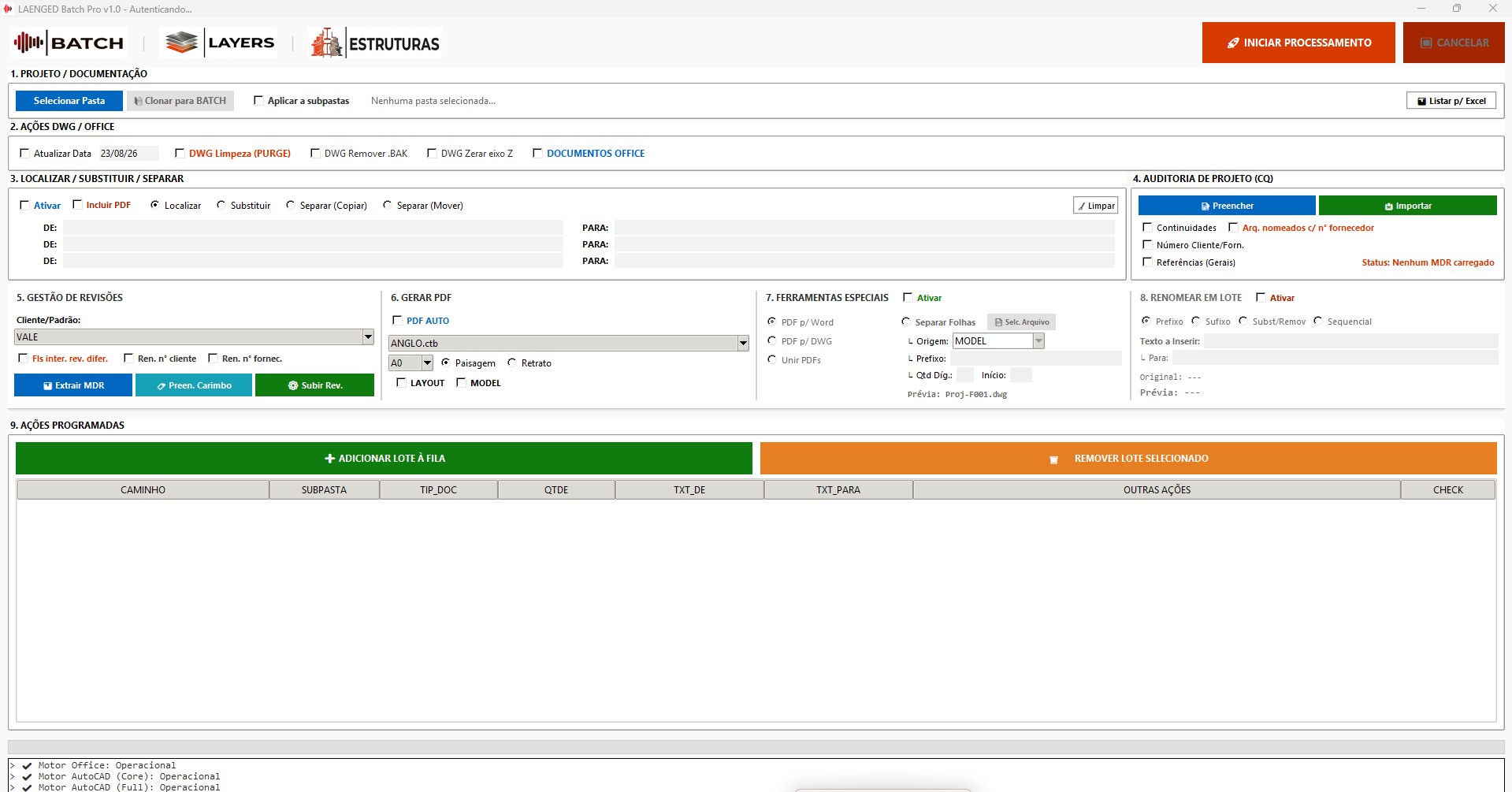Click the first DE text field
Image resolution: width=1512 pixels, height=792 pixels.
pyautogui.click(x=313, y=228)
